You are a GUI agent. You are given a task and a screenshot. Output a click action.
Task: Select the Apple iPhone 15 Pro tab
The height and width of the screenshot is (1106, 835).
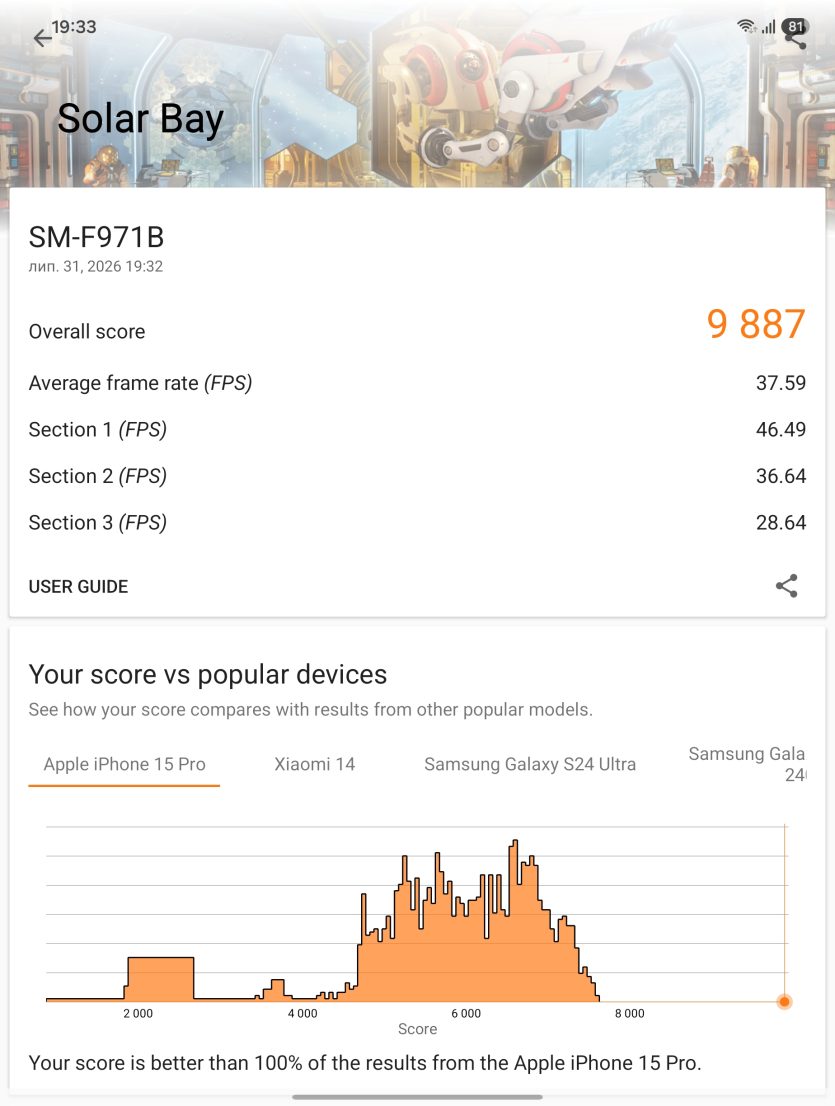(x=124, y=765)
